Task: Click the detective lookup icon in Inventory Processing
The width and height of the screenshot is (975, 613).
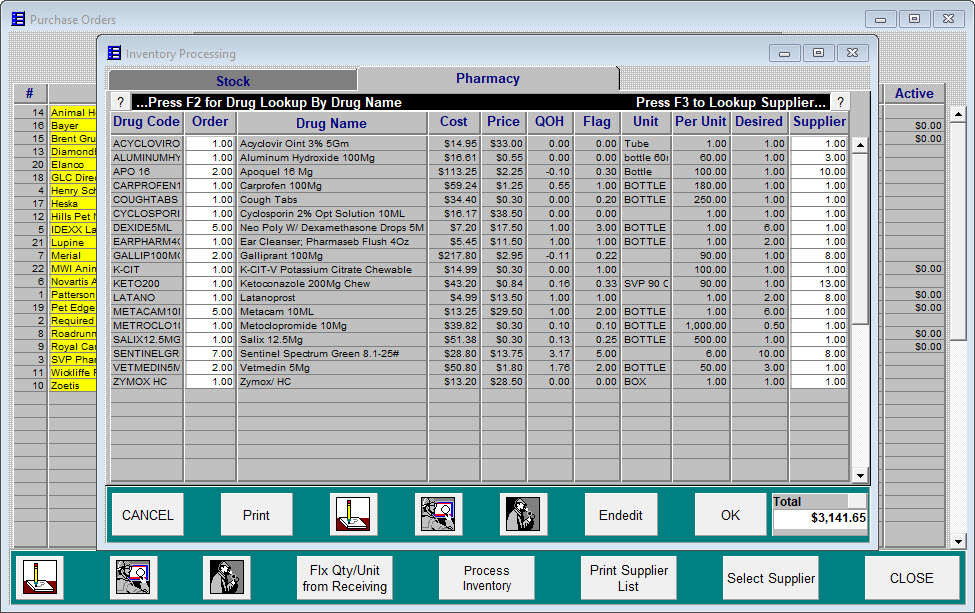Action: click(523, 515)
